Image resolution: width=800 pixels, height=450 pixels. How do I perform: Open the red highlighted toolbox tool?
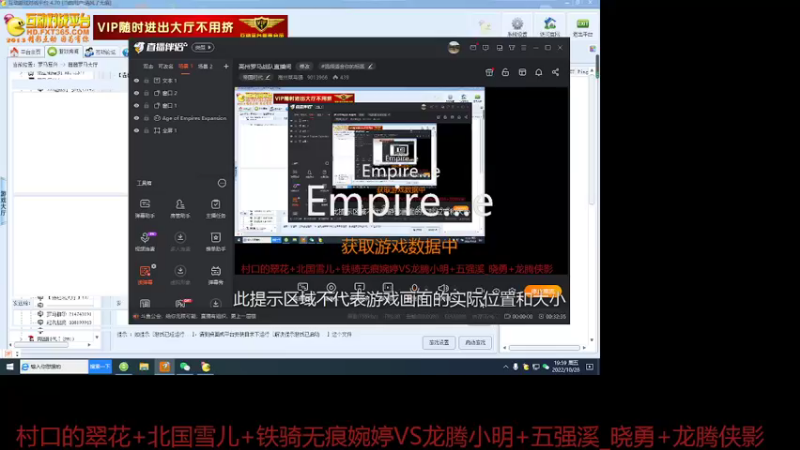point(145,274)
